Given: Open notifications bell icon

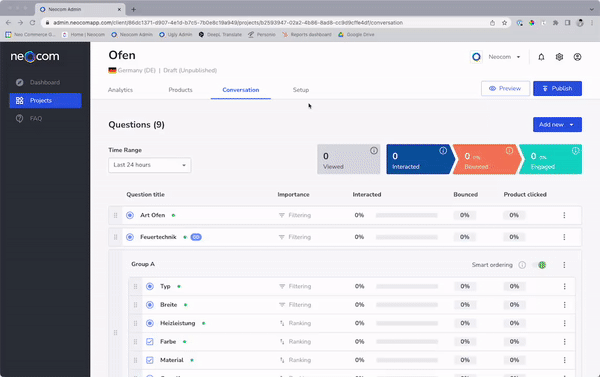Looking at the screenshot, I should (x=541, y=57).
